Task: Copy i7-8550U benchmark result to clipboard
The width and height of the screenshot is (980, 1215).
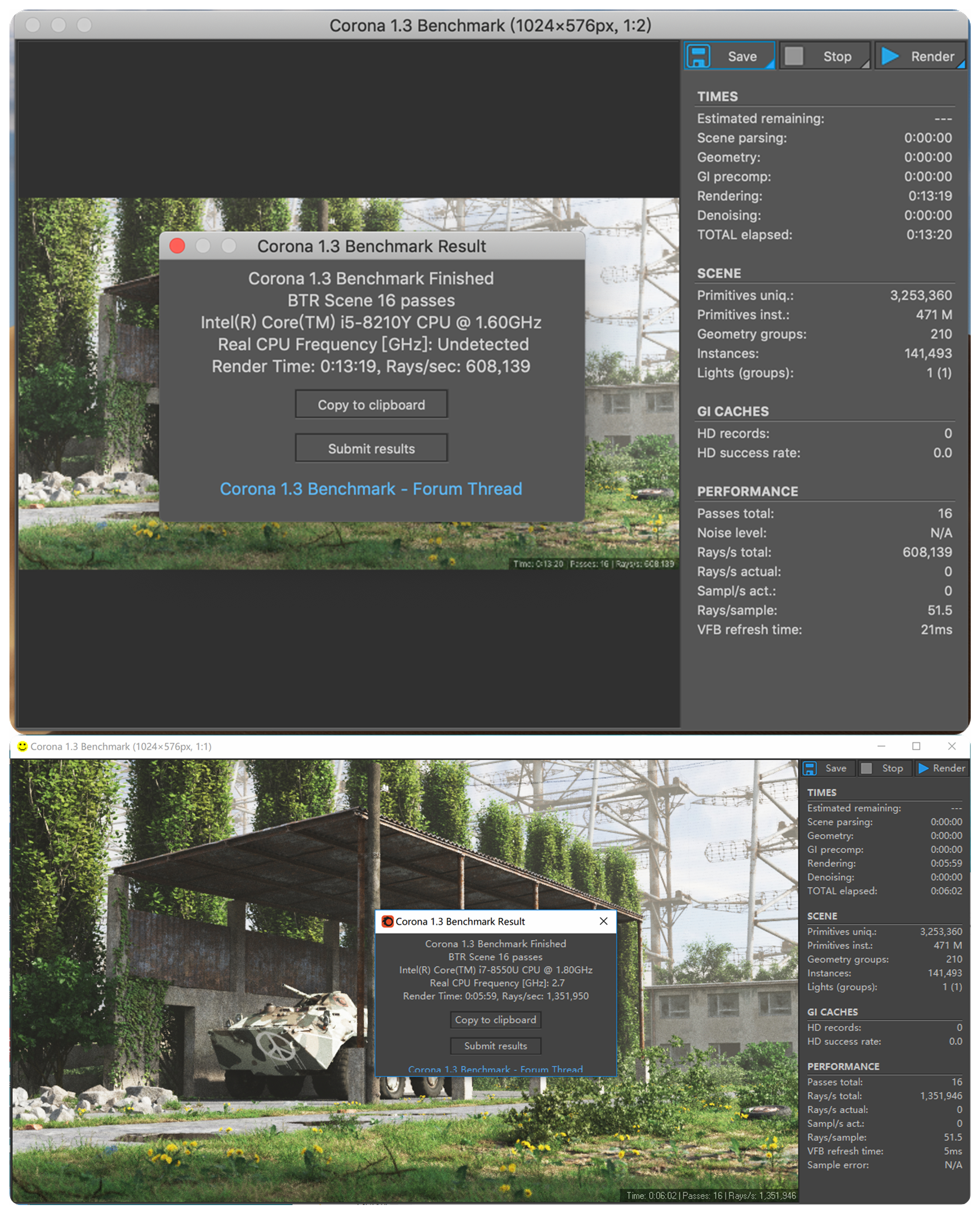Action: [x=495, y=1020]
